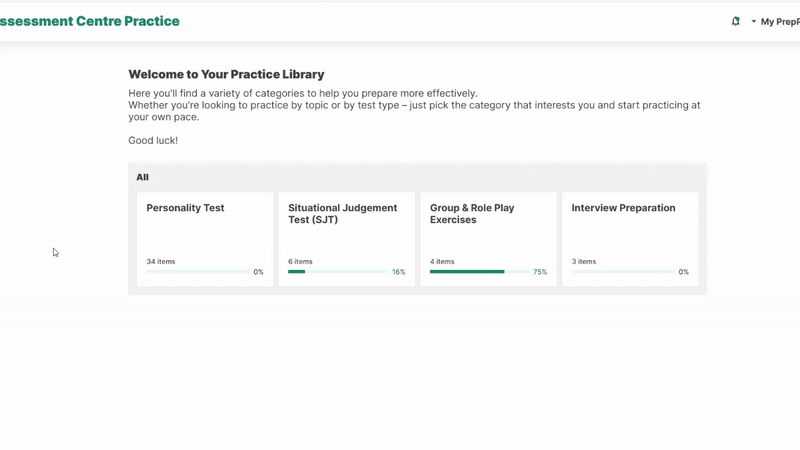Click the Personality Test progress bar

197,272
